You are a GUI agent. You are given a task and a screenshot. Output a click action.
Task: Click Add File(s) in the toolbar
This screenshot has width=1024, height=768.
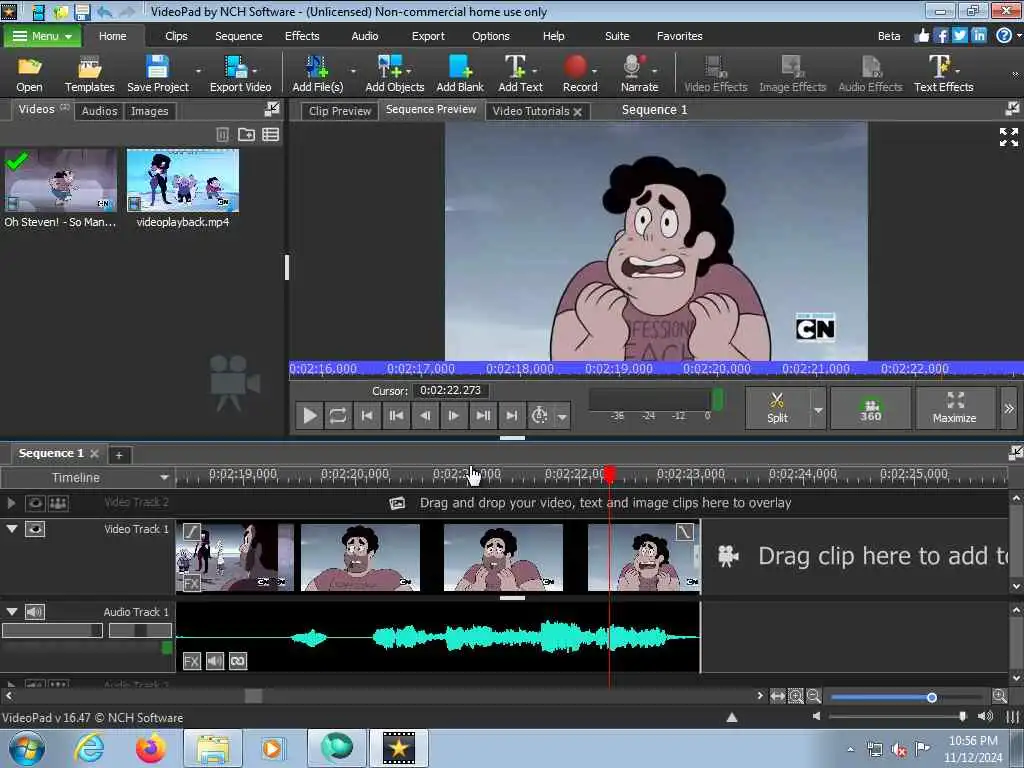[x=317, y=73]
